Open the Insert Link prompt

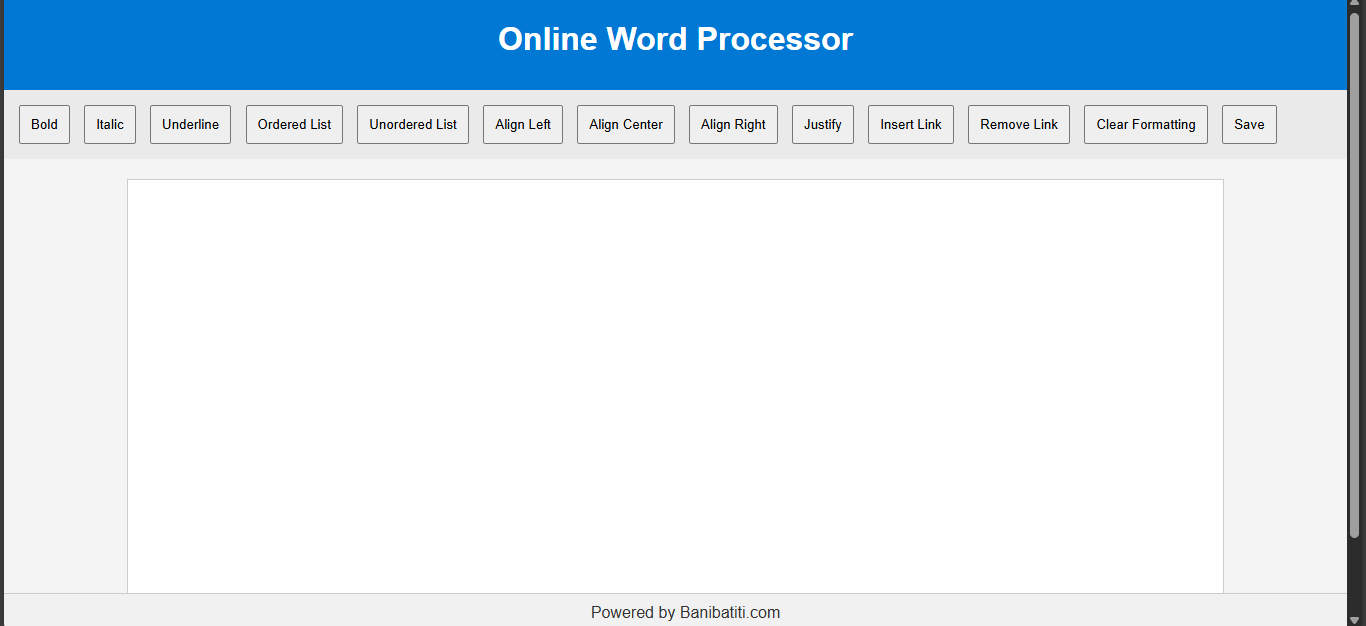[910, 125]
